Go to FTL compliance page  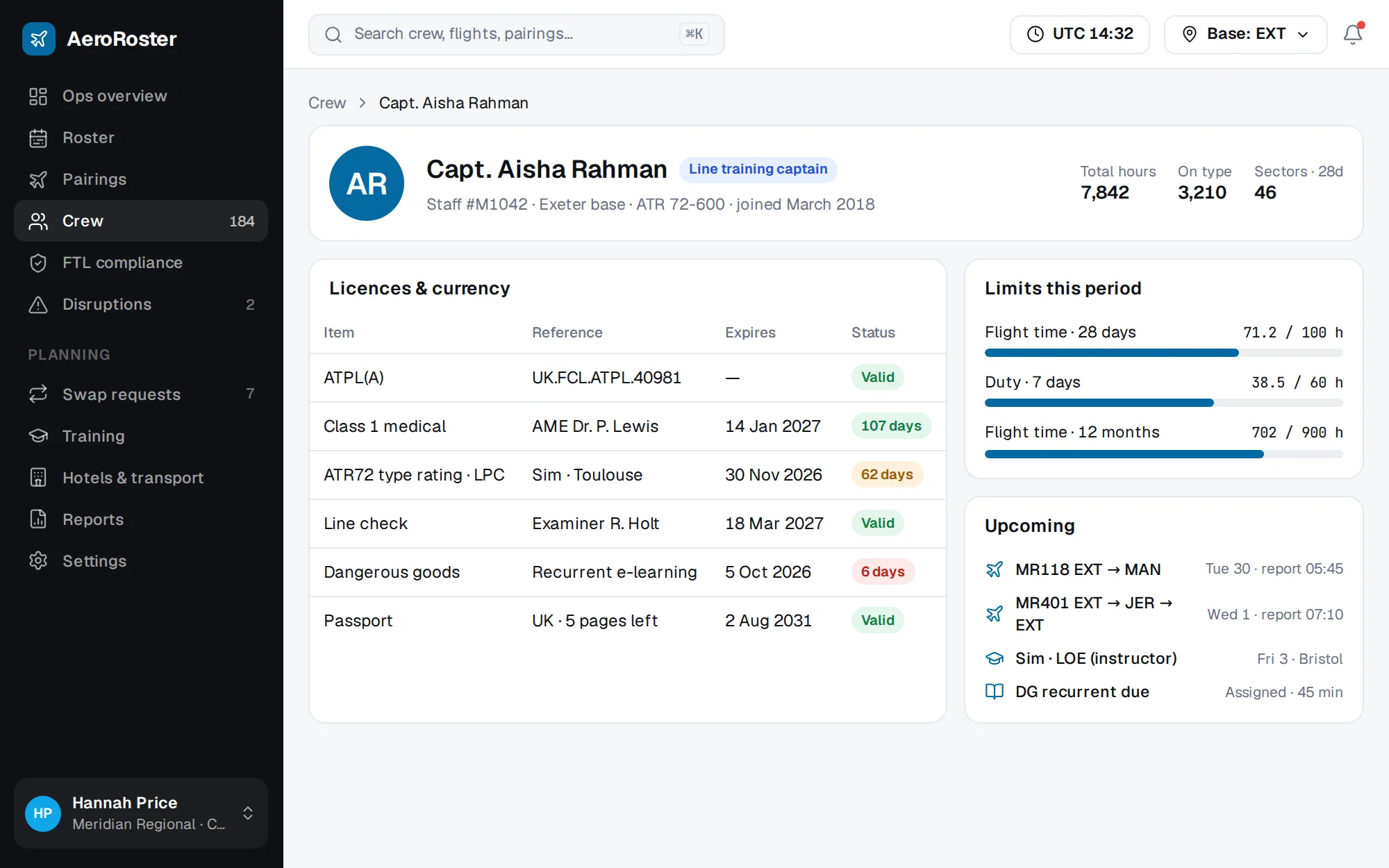pyautogui.click(x=141, y=262)
